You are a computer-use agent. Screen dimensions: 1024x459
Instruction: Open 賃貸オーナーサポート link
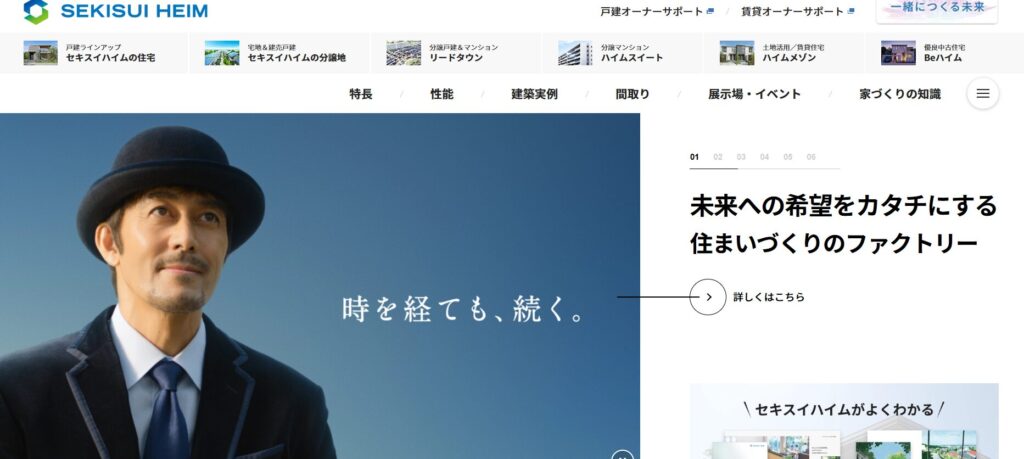coord(792,11)
